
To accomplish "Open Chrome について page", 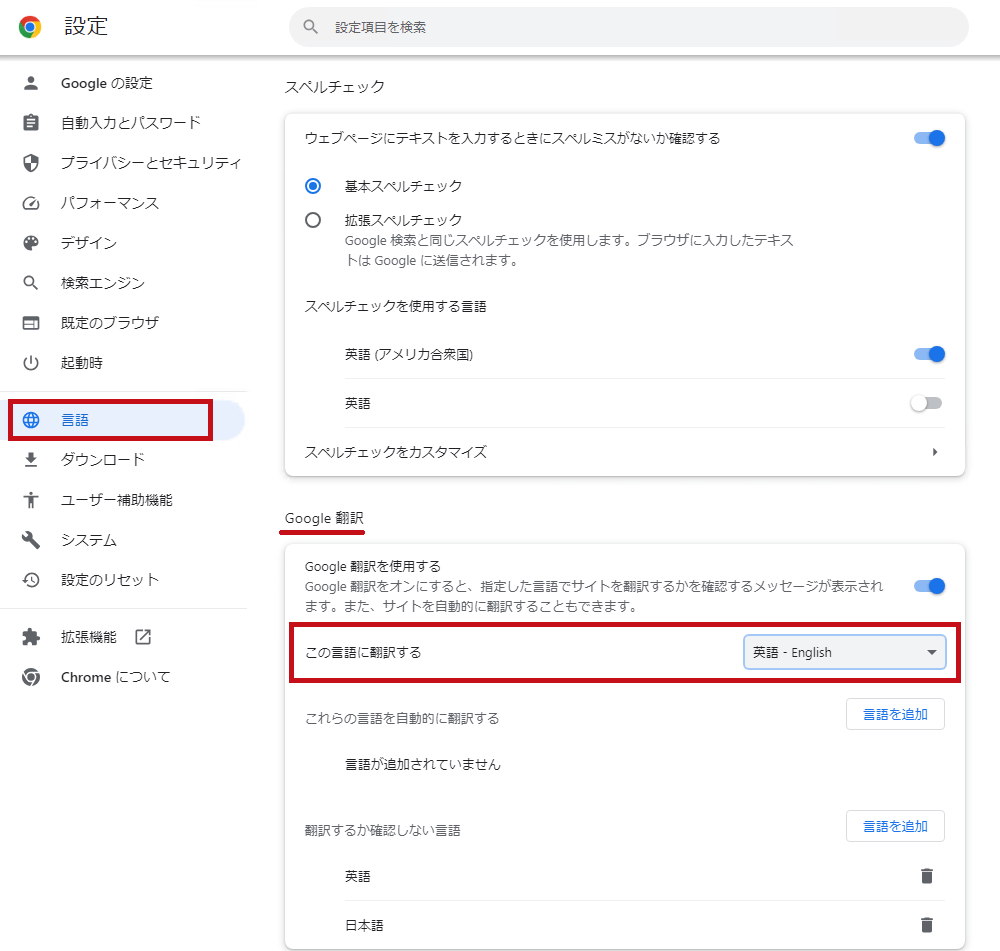I will pos(115,677).
